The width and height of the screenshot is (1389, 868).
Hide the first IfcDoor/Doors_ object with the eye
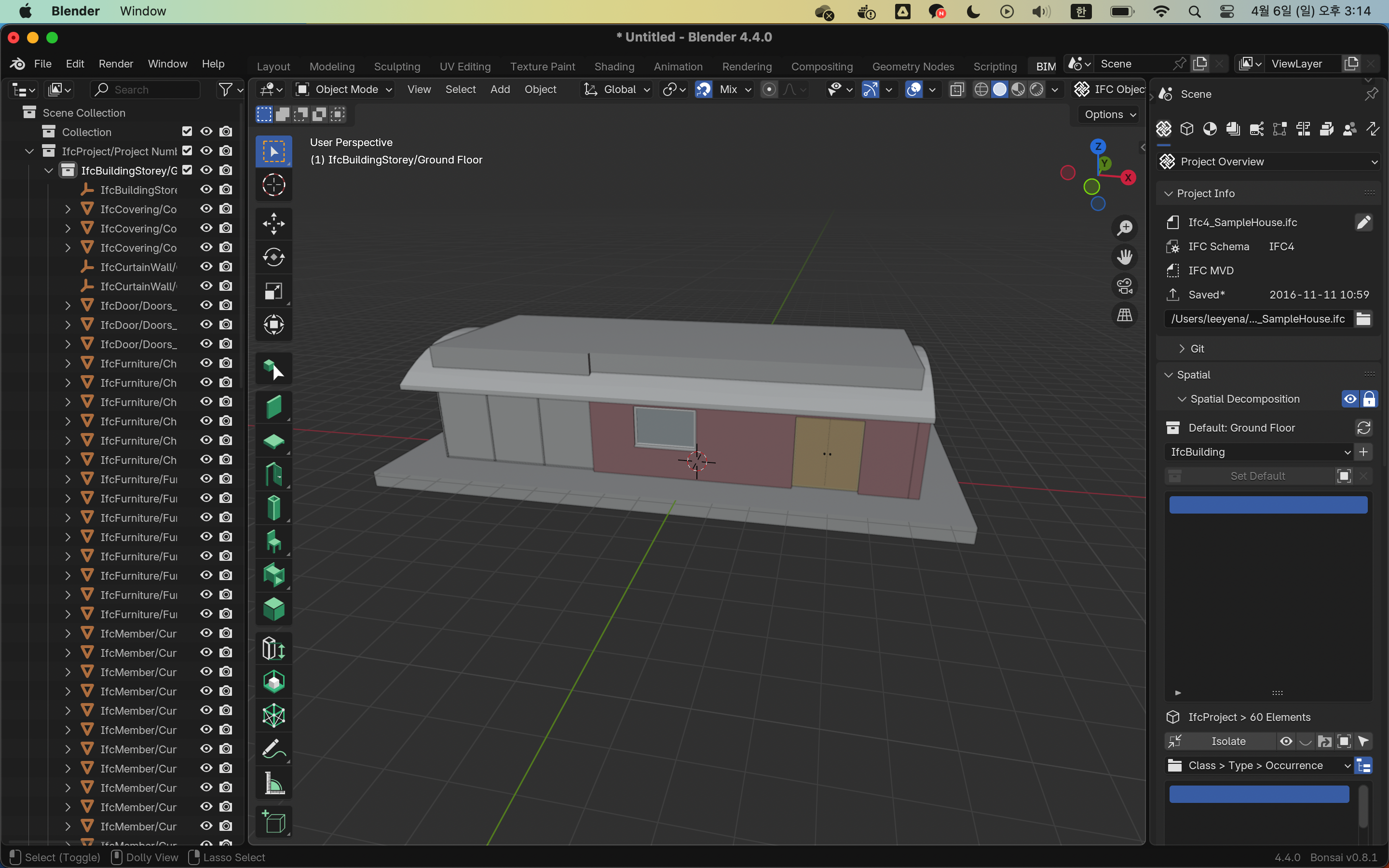[x=206, y=305]
